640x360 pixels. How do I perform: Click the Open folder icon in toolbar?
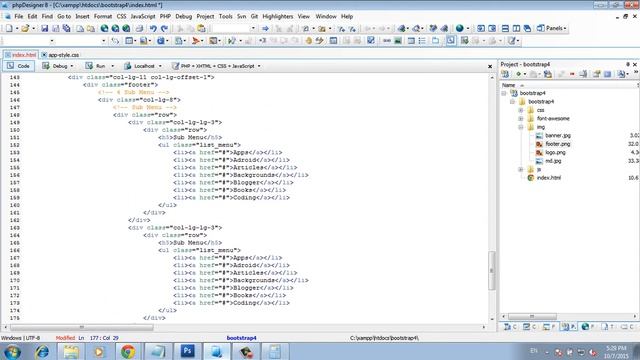point(25,28)
